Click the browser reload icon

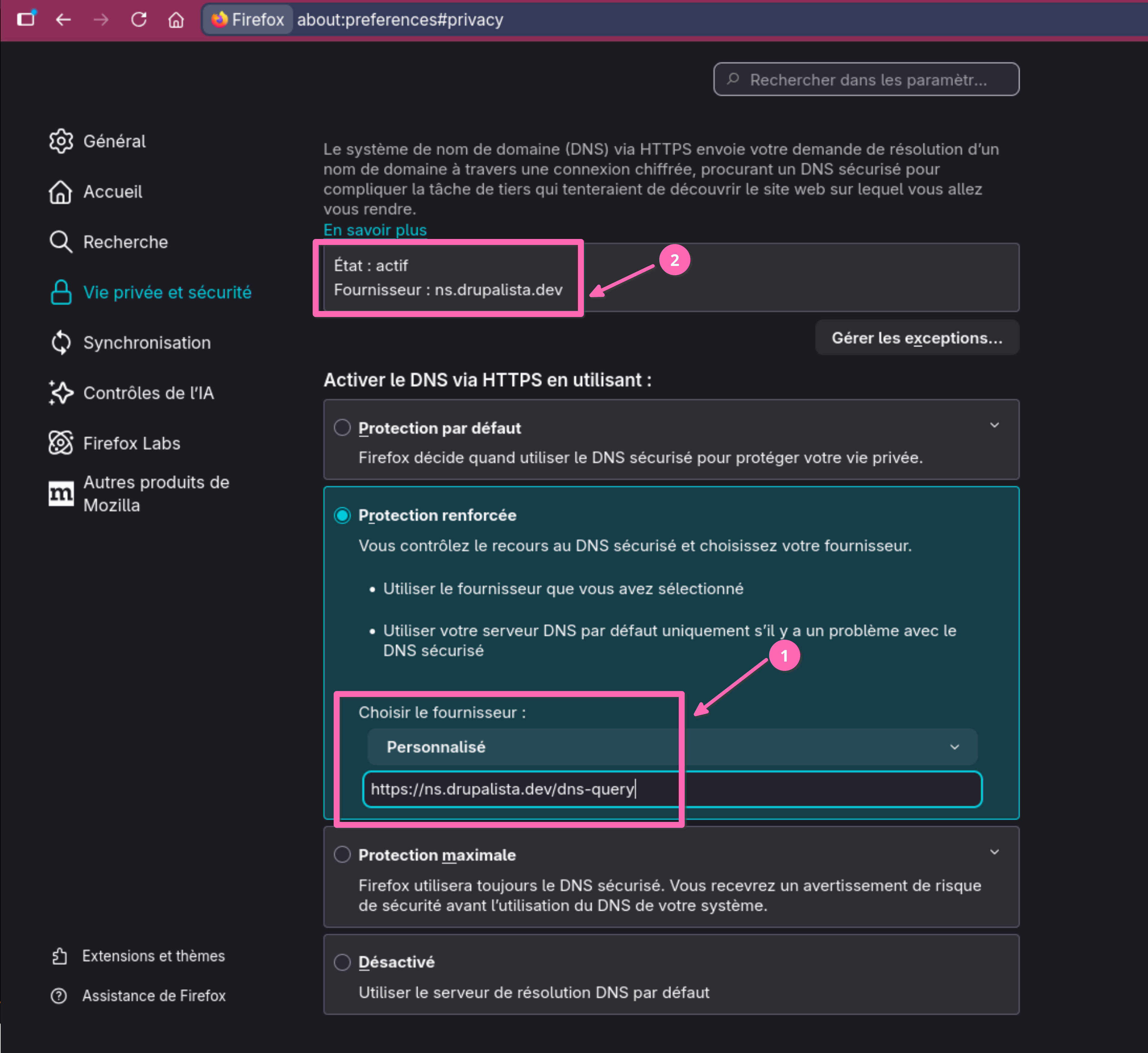tap(138, 20)
